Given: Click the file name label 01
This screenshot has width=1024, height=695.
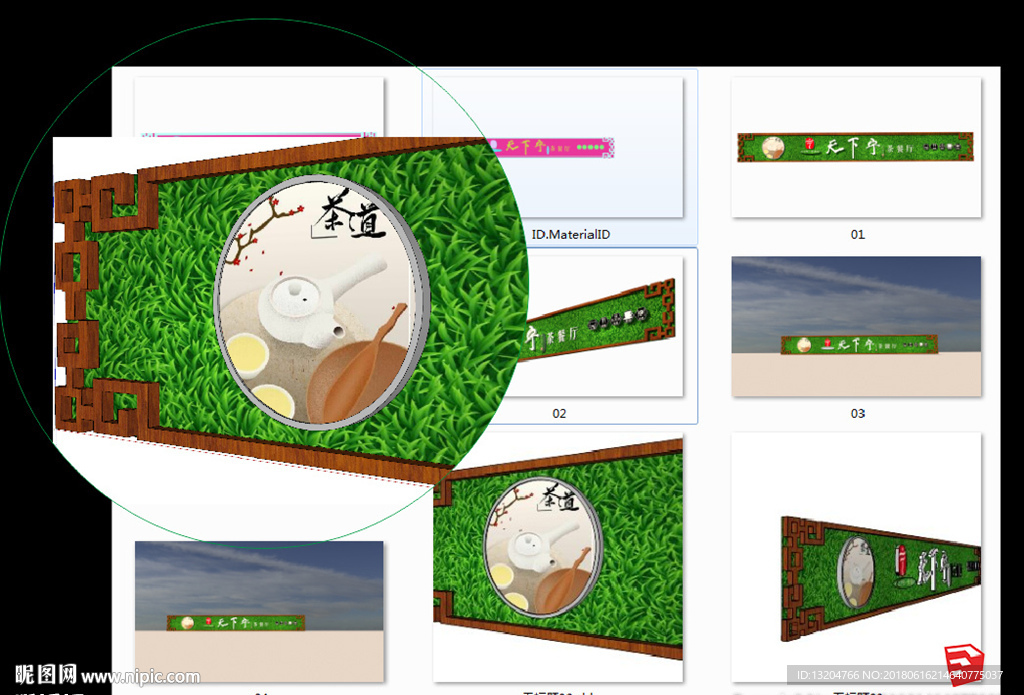Looking at the screenshot, I should 857,234.
